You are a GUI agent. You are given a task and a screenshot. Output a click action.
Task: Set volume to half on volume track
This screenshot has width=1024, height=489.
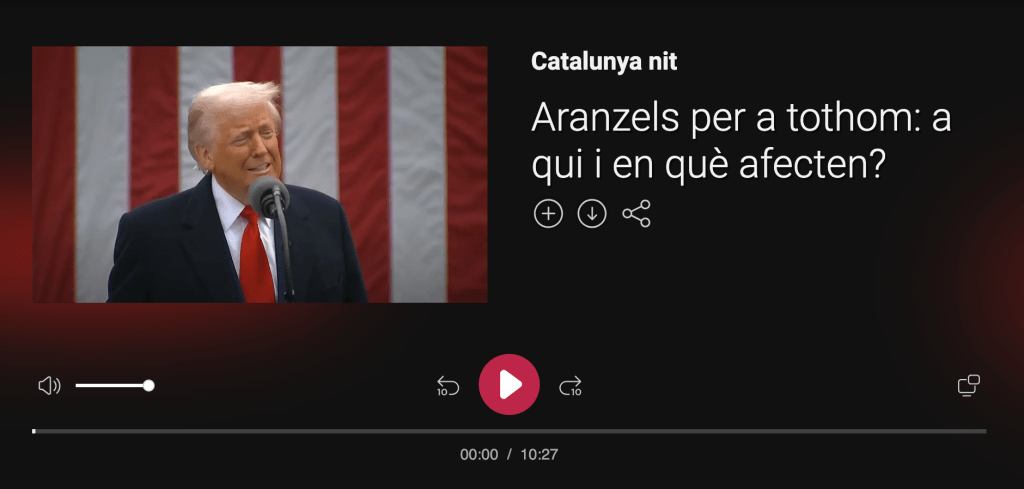pos(112,385)
